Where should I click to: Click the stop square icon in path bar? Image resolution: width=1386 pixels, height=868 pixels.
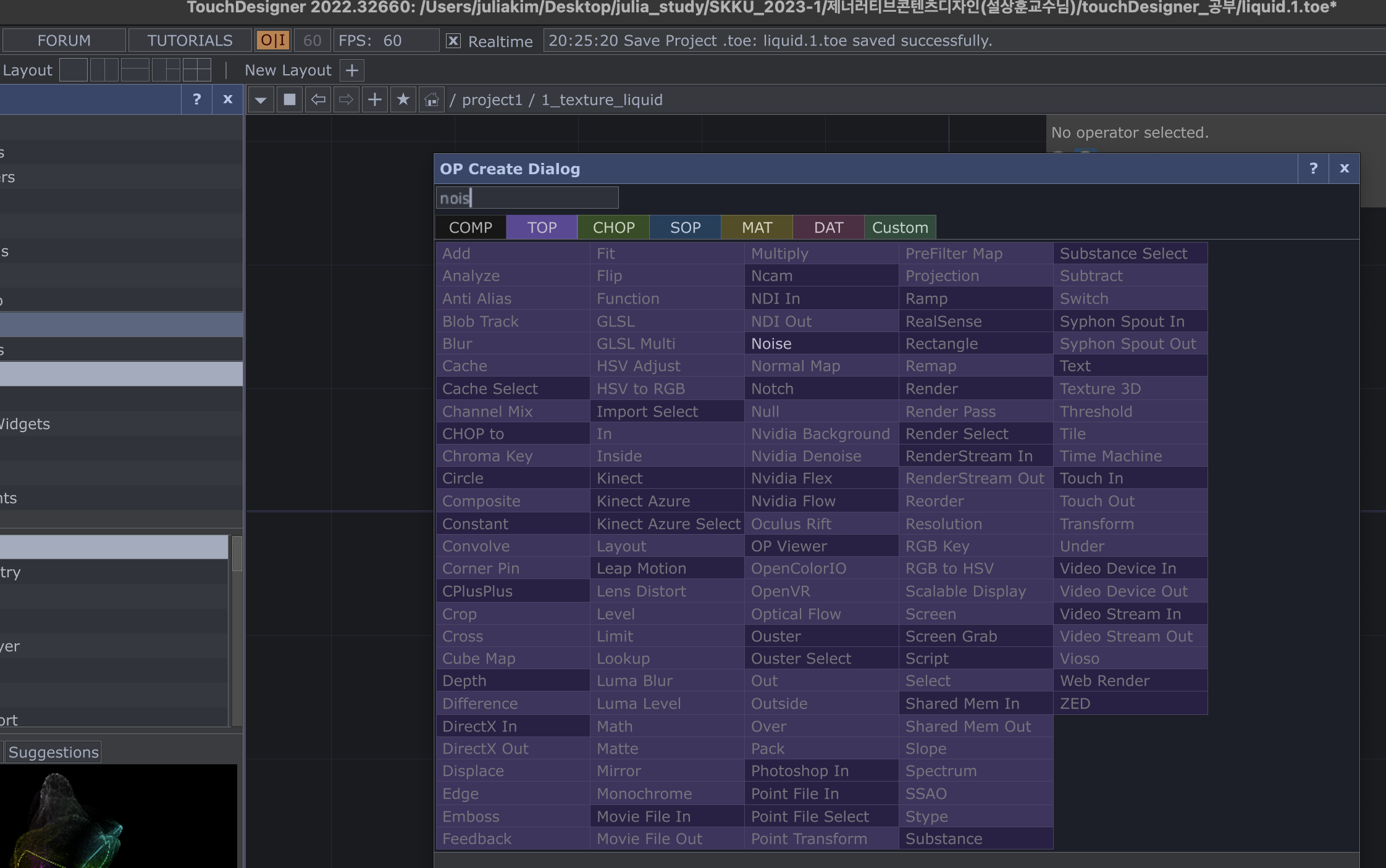point(289,100)
